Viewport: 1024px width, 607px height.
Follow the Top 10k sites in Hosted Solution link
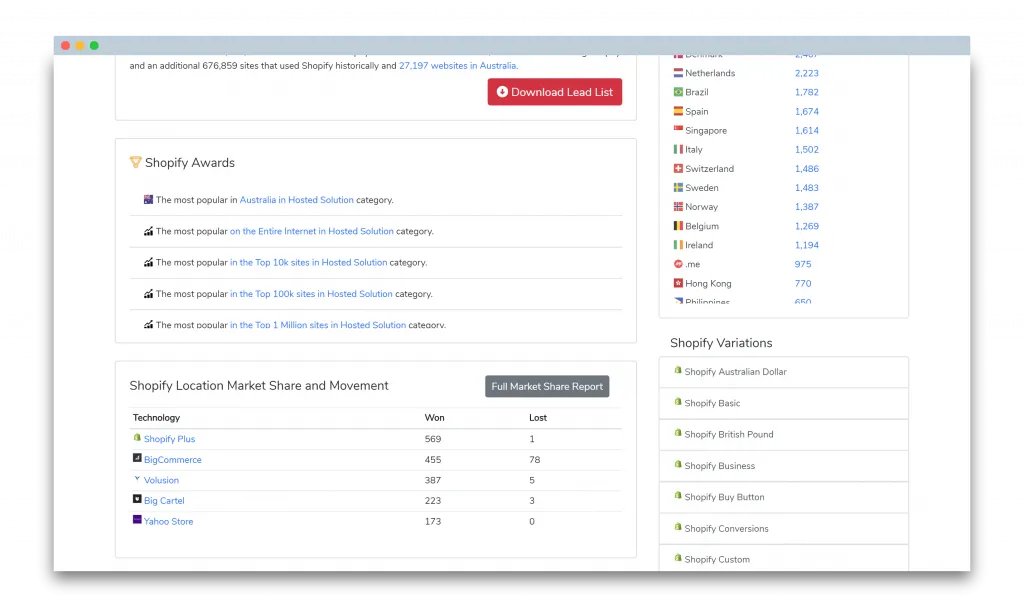[x=308, y=263]
